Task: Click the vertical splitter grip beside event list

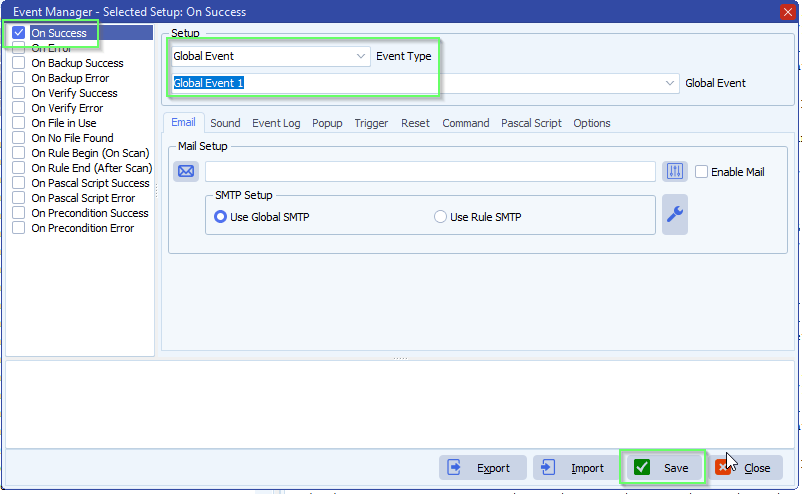Action: pos(157,190)
